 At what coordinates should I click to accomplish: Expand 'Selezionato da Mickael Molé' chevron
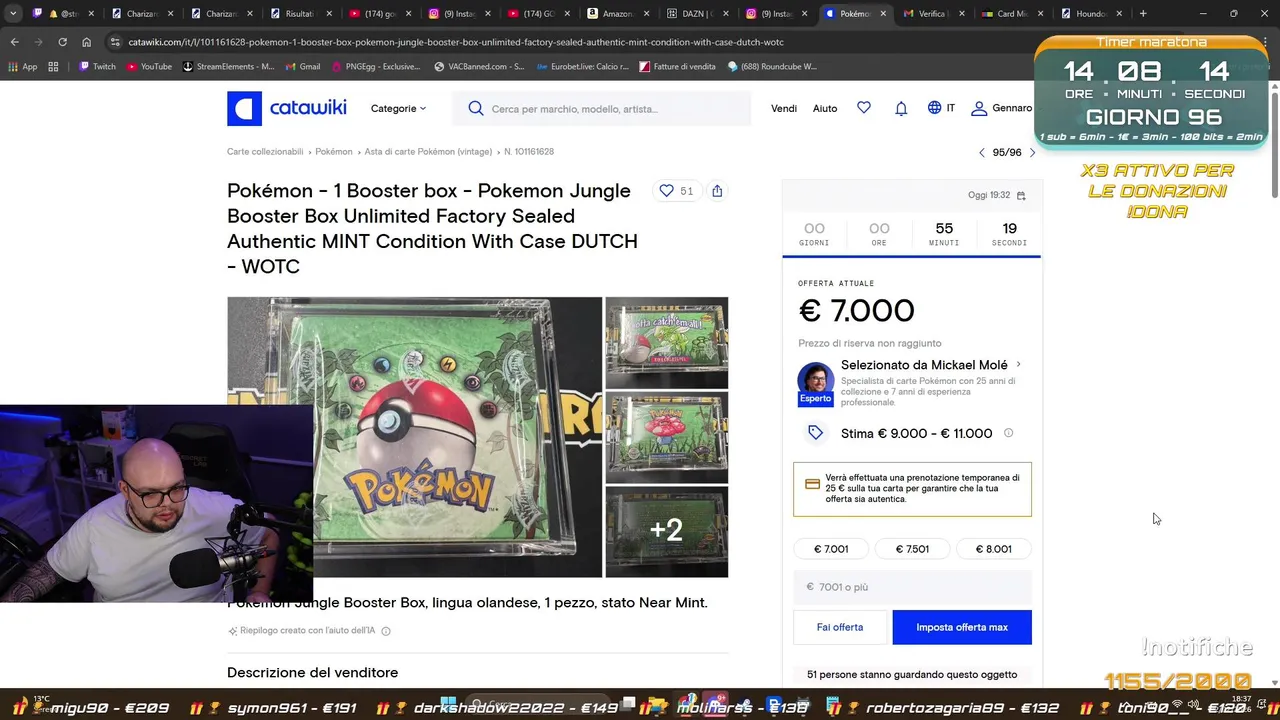tap(1018, 365)
